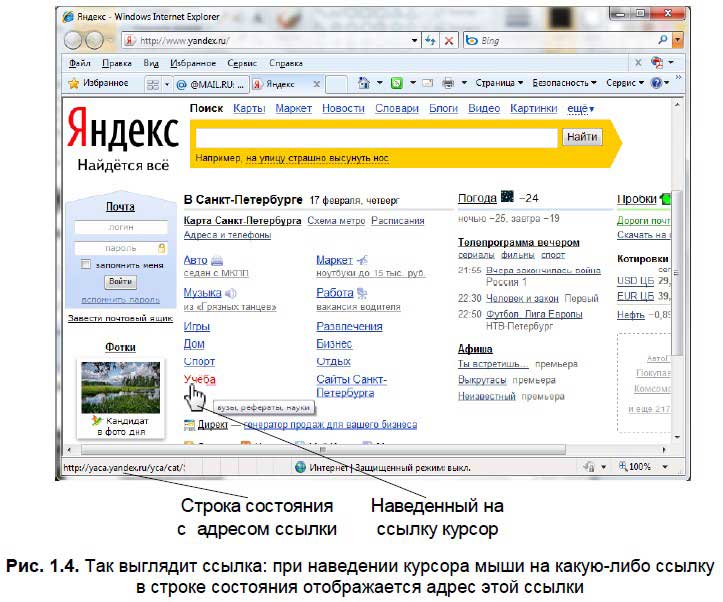Open the Учёба category link

[199, 379]
